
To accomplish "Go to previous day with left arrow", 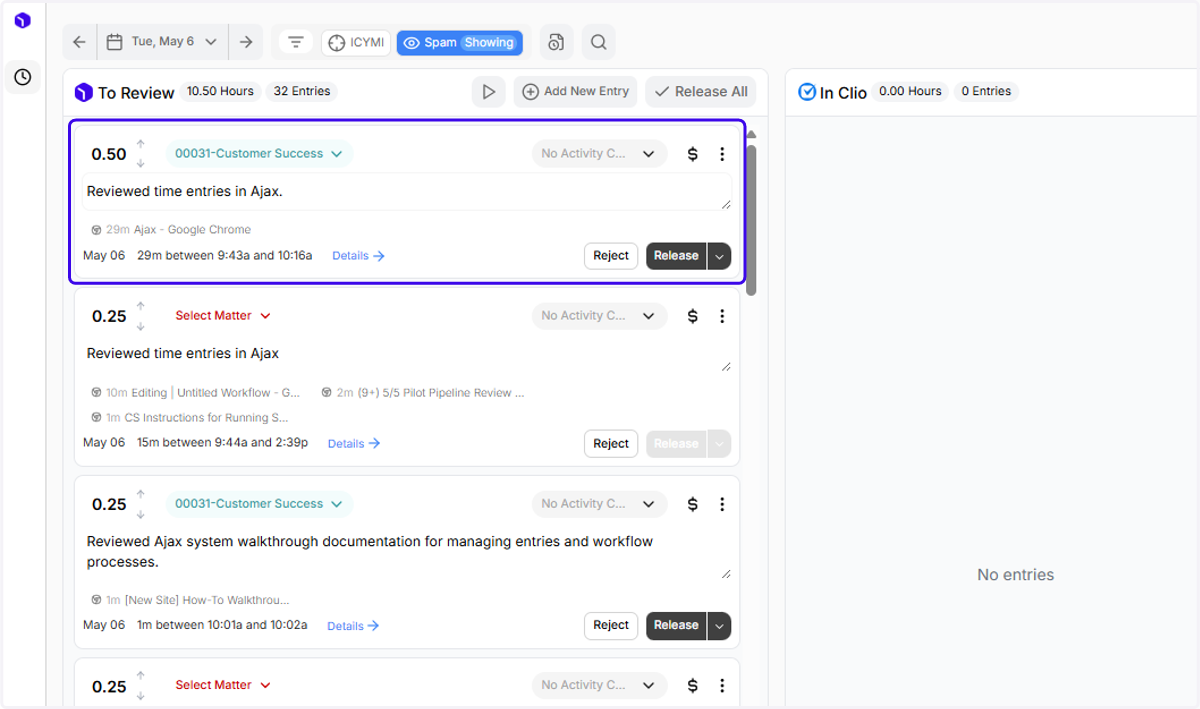I will click(80, 42).
